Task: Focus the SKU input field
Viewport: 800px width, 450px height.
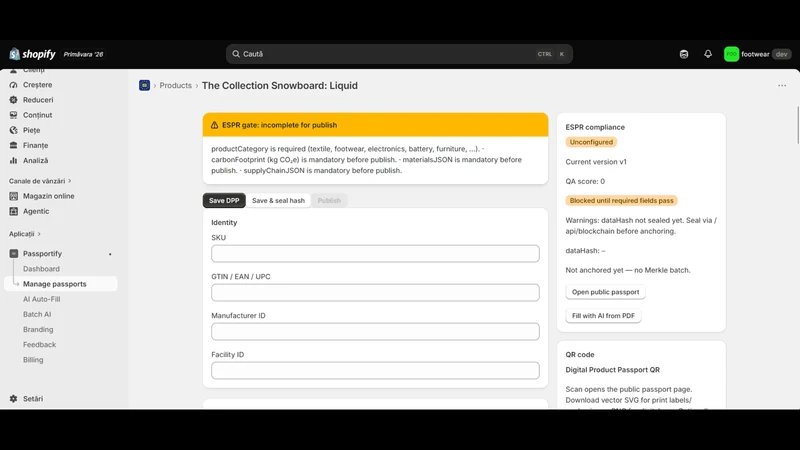Action: click(375, 254)
